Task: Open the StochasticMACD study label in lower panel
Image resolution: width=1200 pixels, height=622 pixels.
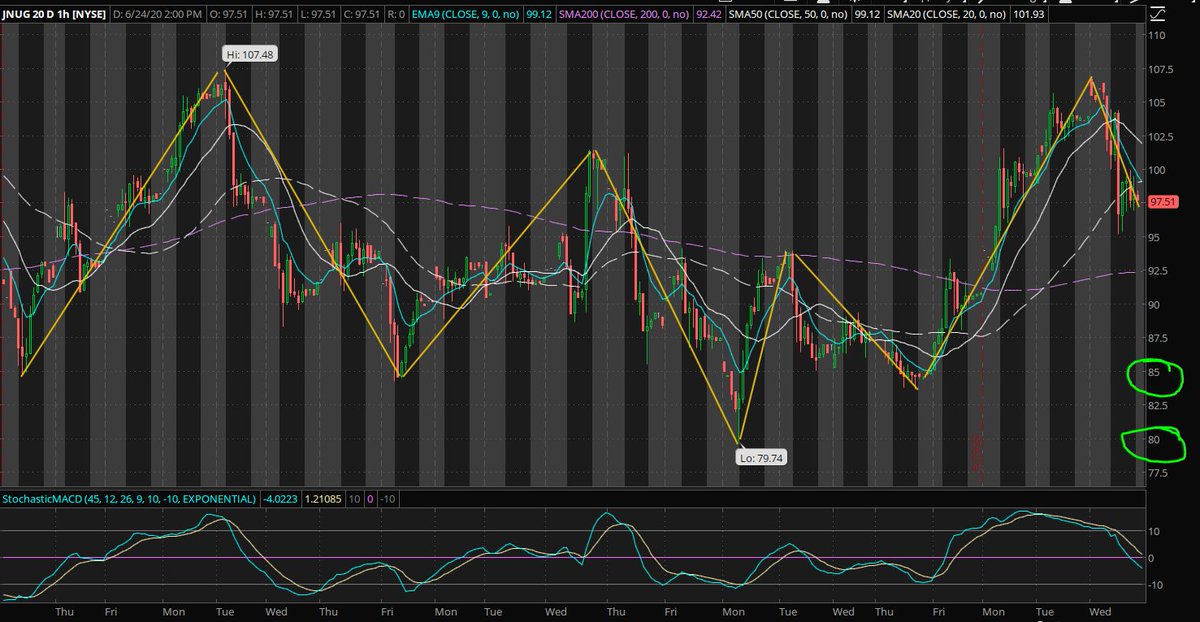Action: (x=128, y=497)
